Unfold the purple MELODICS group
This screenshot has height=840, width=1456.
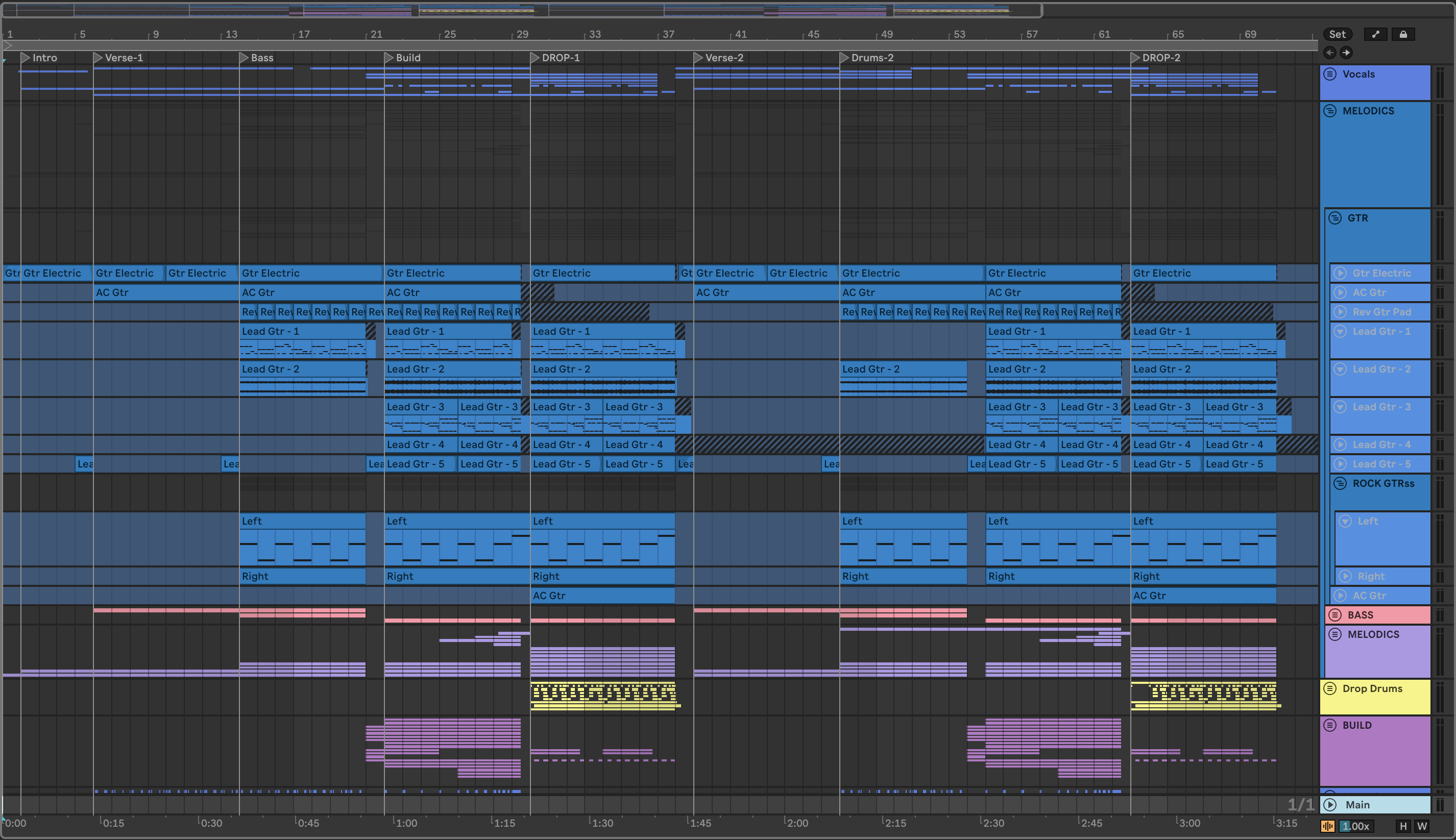(x=1336, y=634)
